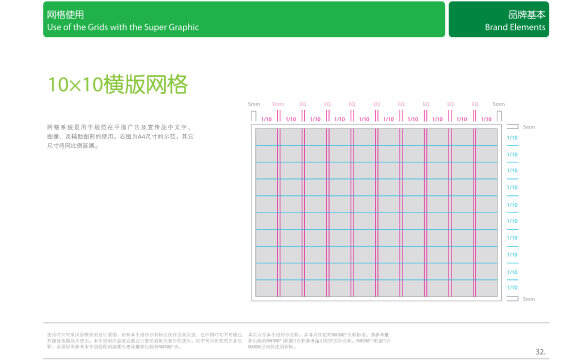This screenshot has height=360, width=570.
Task: Click the "品牌基本" Chinese label
Action: 527,15
